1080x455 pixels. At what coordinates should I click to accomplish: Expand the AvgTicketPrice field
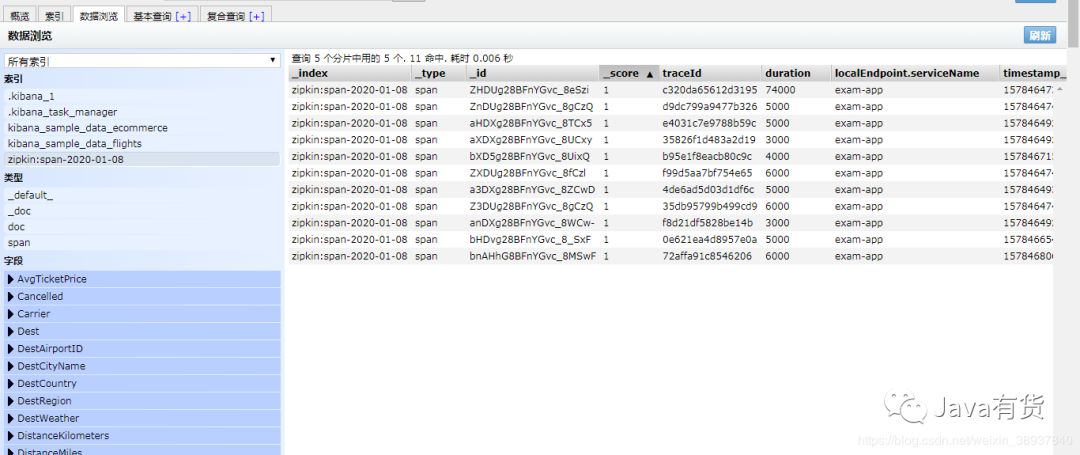[x=143, y=279]
